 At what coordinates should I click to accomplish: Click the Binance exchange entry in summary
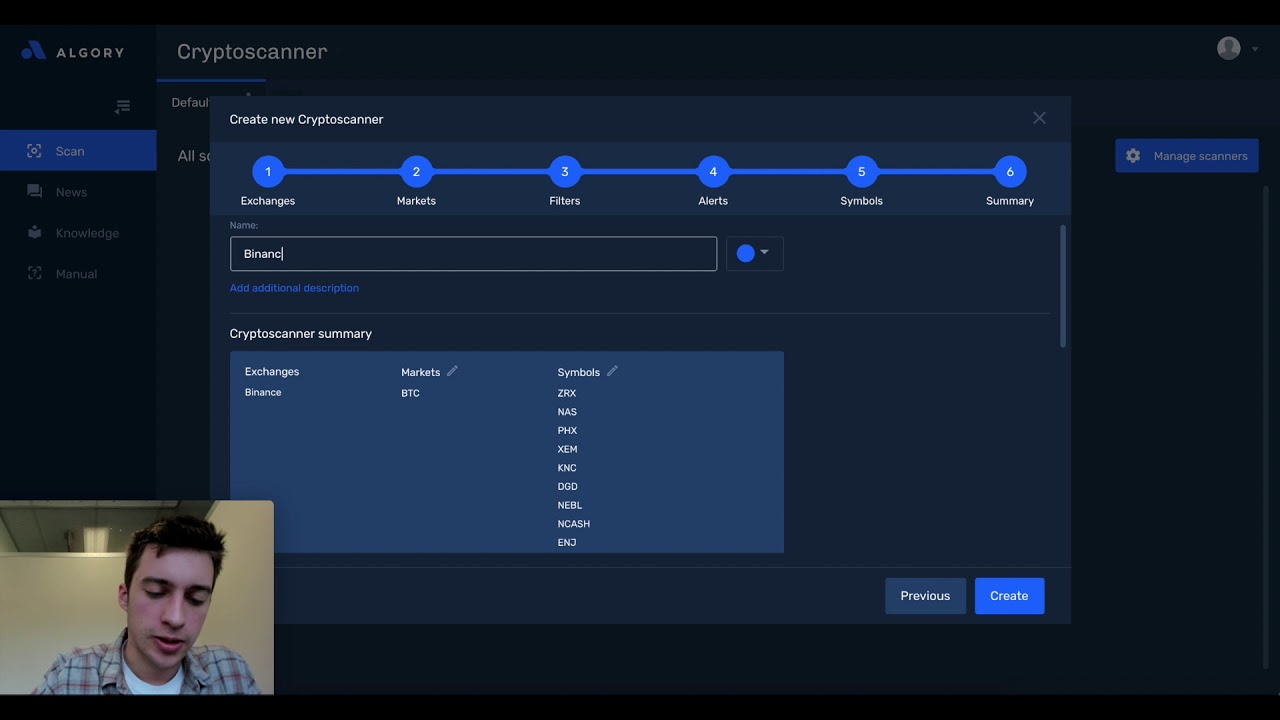[x=263, y=392]
